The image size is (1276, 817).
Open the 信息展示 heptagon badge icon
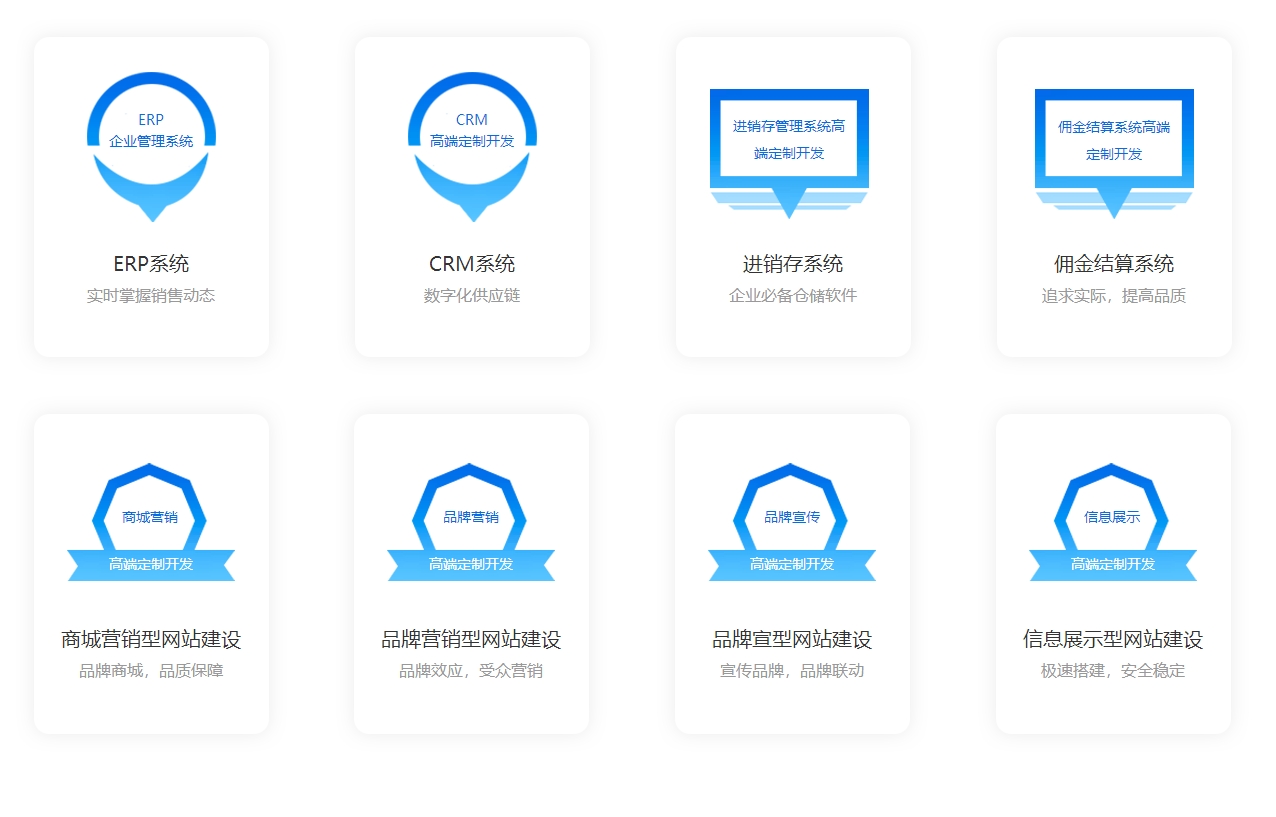(1113, 522)
